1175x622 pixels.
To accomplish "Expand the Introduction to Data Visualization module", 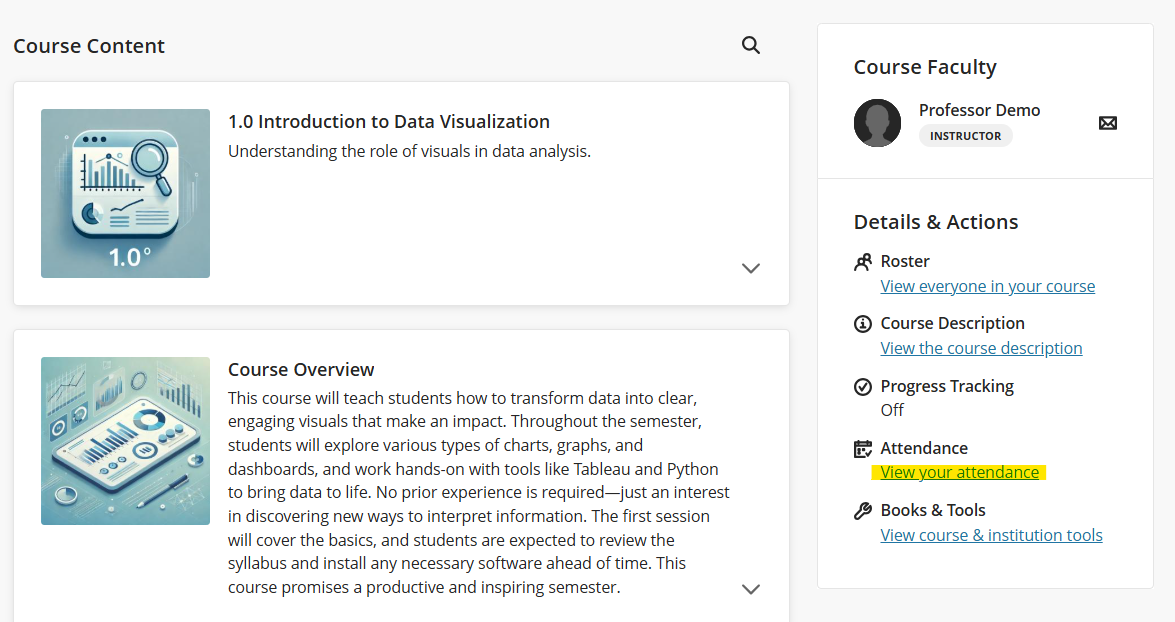I will [751, 268].
